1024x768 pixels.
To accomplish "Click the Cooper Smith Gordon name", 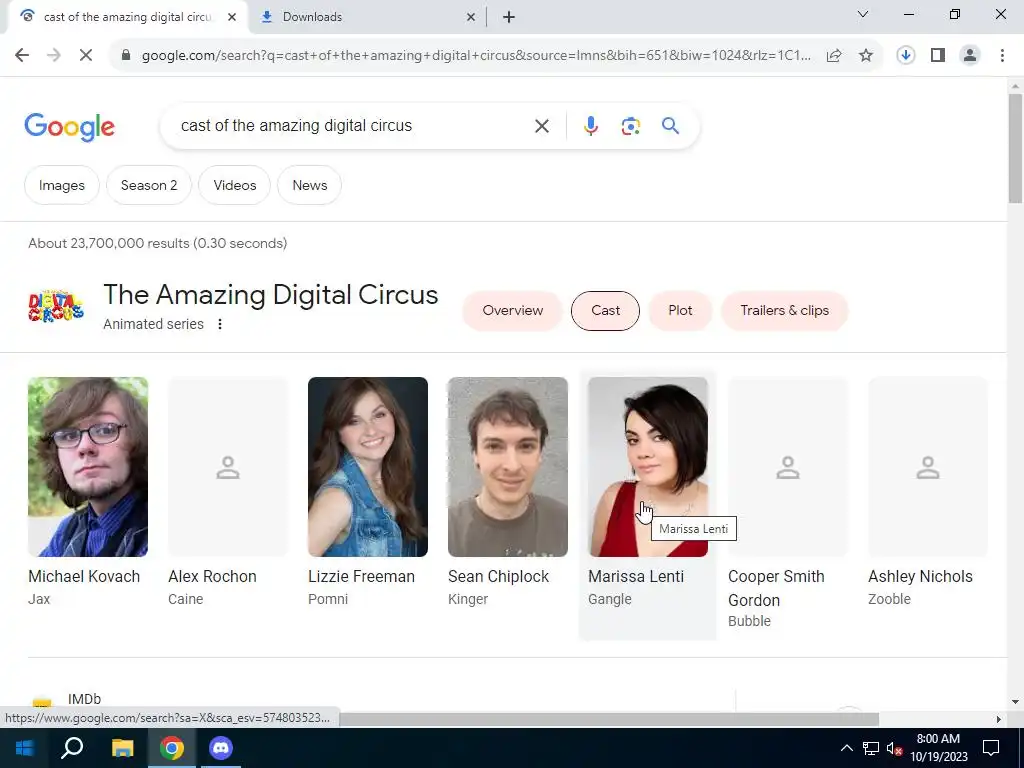I will coord(776,588).
